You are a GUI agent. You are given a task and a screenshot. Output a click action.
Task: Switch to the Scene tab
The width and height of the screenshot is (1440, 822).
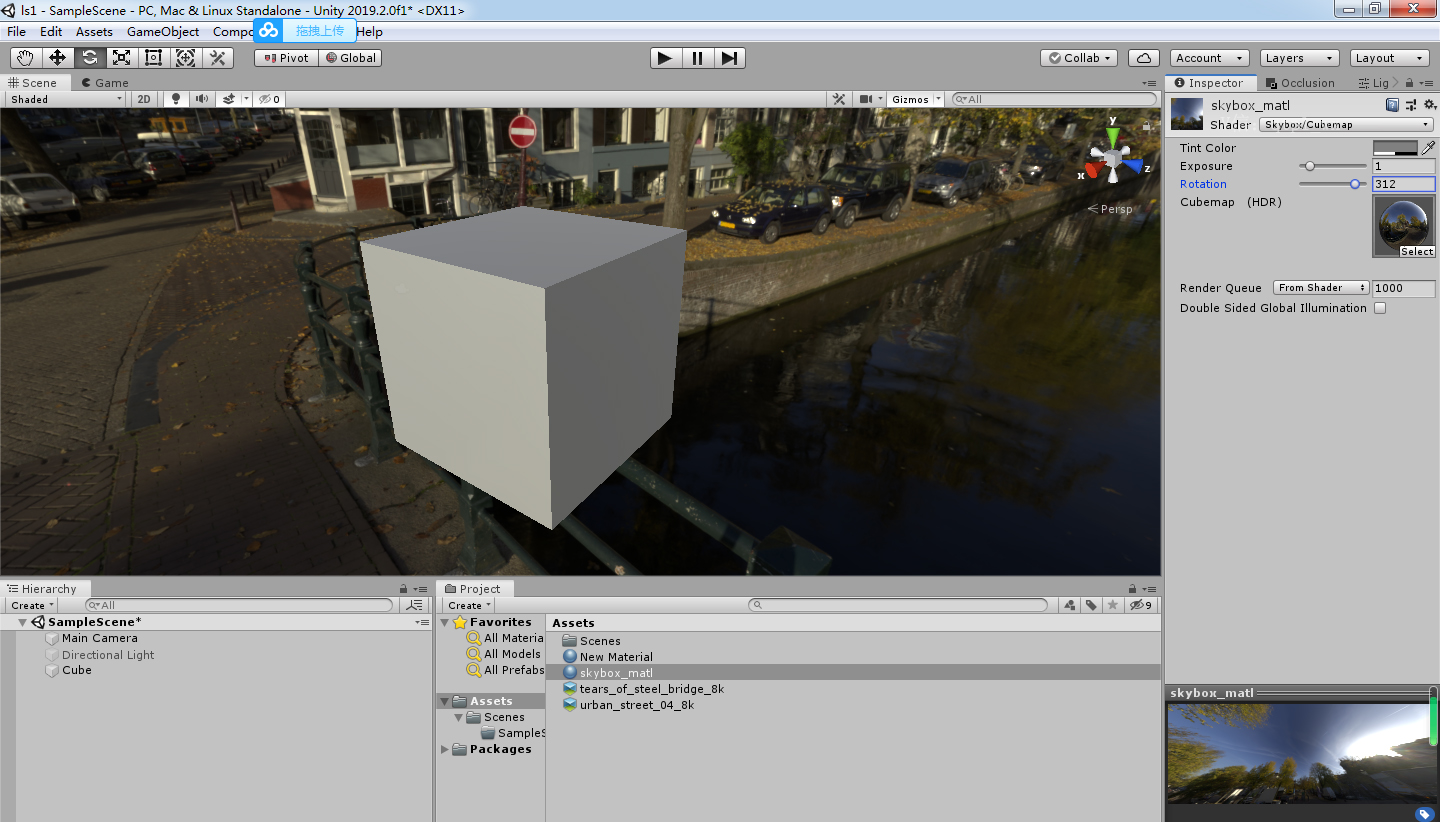(33, 83)
